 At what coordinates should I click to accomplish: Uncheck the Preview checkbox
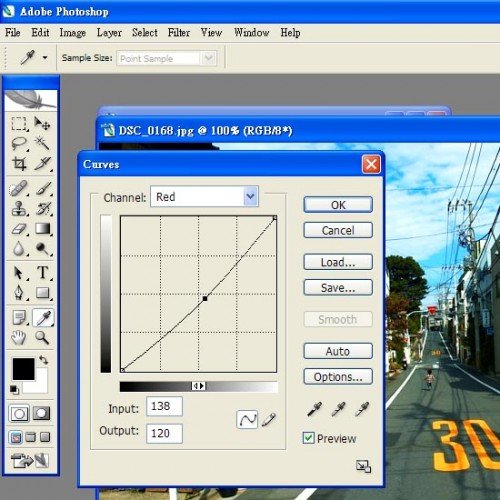(308, 438)
